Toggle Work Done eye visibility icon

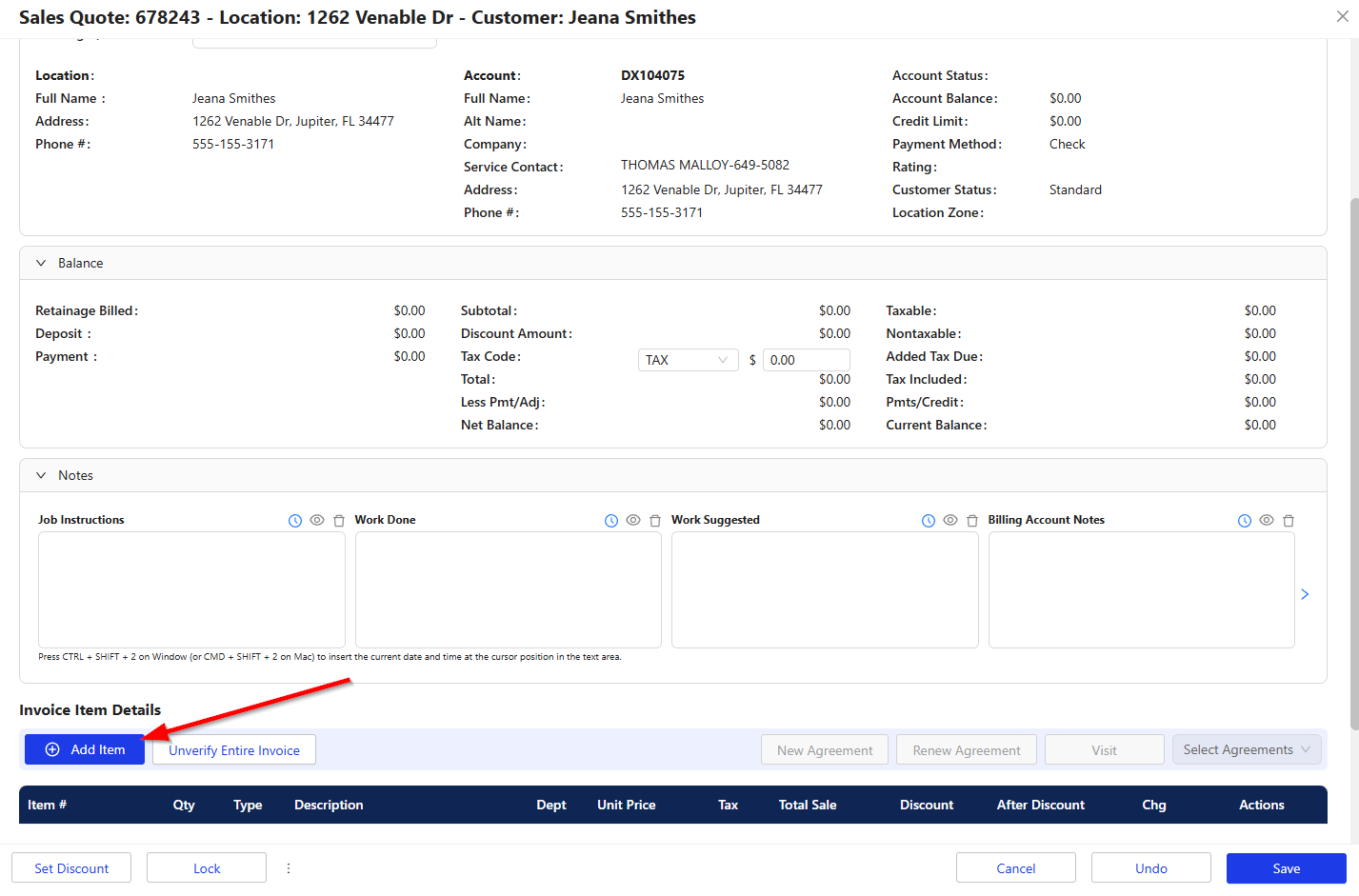(x=633, y=520)
